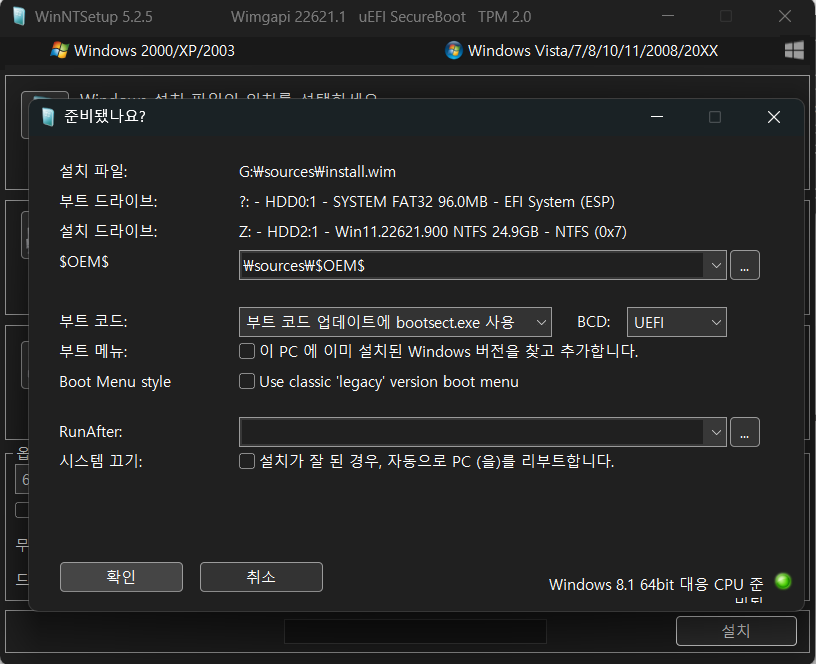
Task: Enable classic 'legacy' version boot menu checkbox
Action: (247, 381)
